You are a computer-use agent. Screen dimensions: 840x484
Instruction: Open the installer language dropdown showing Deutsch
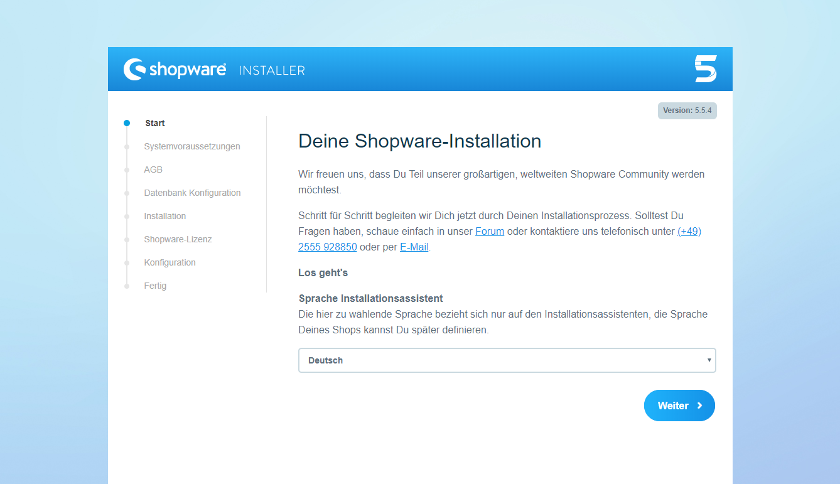click(x=507, y=360)
